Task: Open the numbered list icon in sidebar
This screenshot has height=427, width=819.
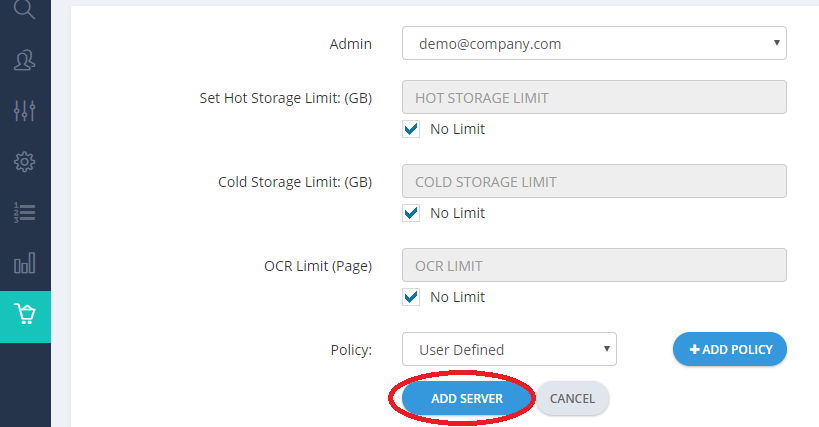Action: (25, 212)
